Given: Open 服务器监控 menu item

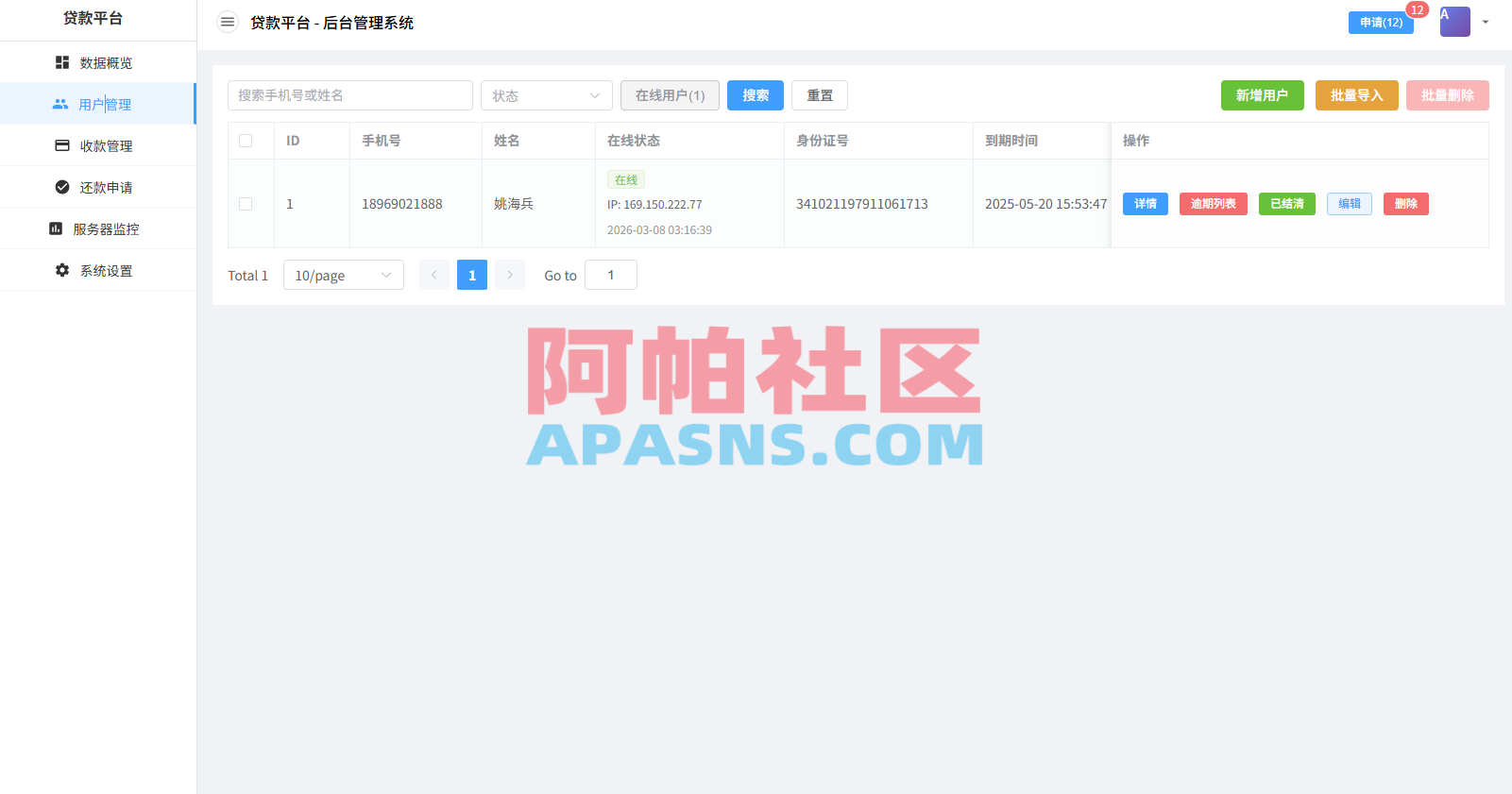Looking at the screenshot, I should 98,228.
